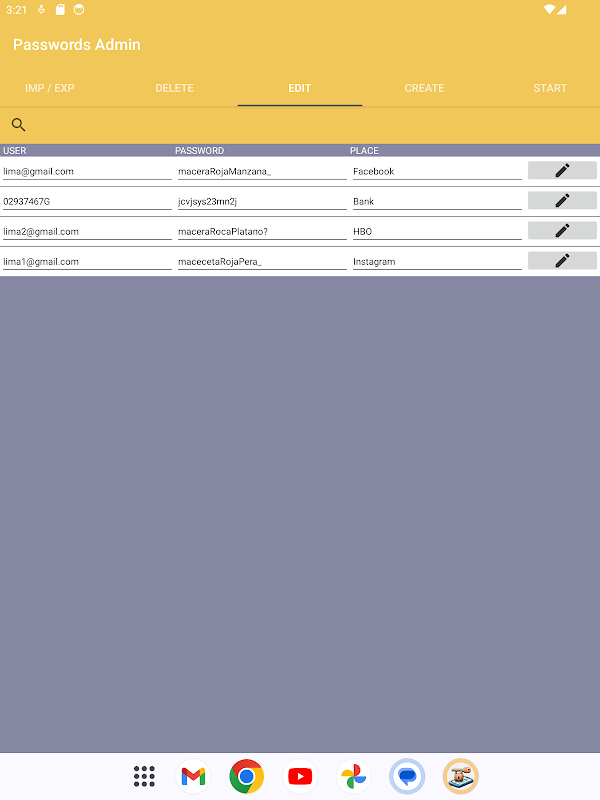The width and height of the screenshot is (600, 800).
Task: Switch to the IMP / EXP tab
Action: coord(49,88)
